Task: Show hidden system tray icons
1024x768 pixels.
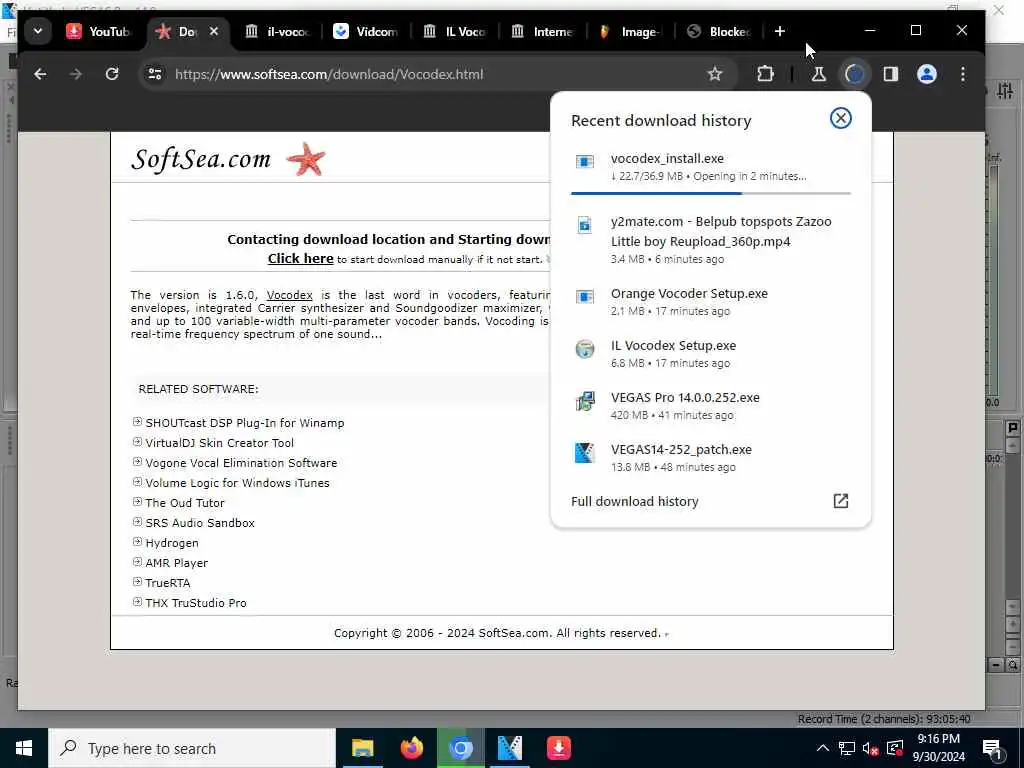Action: [823, 748]
